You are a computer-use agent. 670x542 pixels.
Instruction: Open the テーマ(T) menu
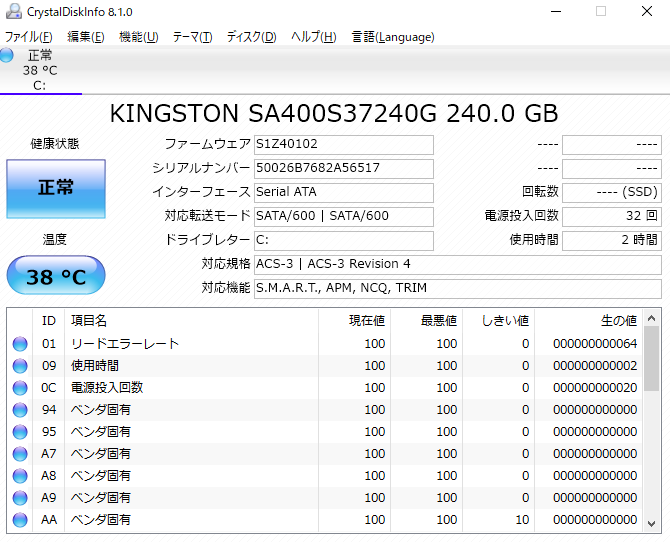click(x=192, y=37)
